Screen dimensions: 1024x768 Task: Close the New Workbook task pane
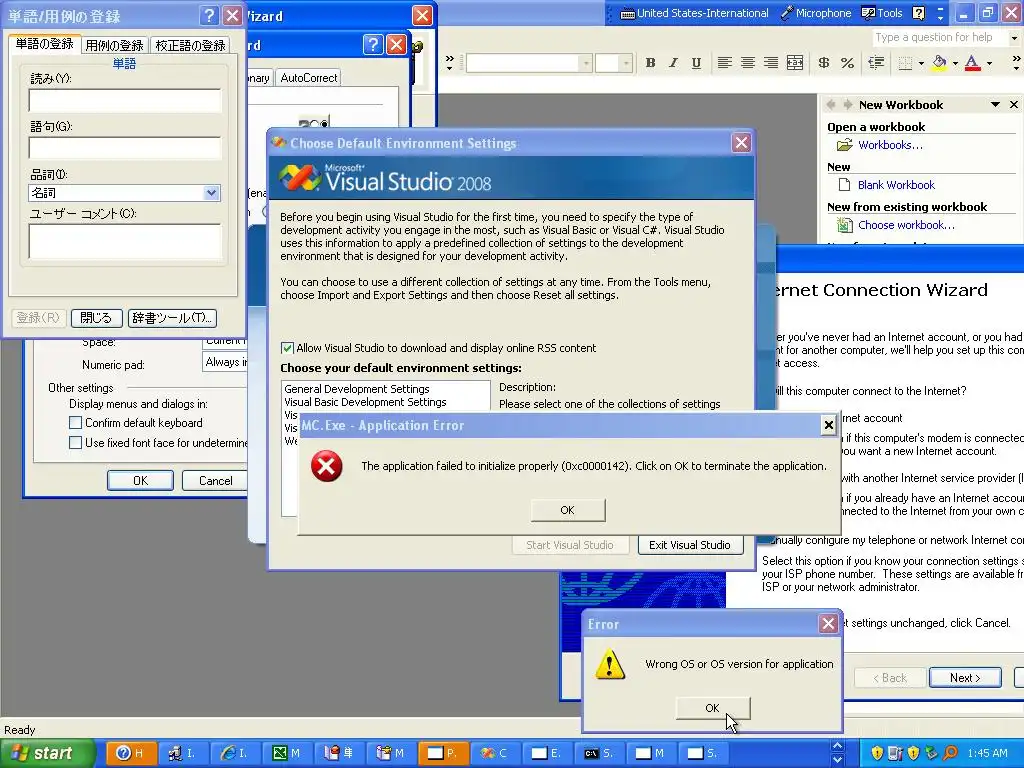1014,104
